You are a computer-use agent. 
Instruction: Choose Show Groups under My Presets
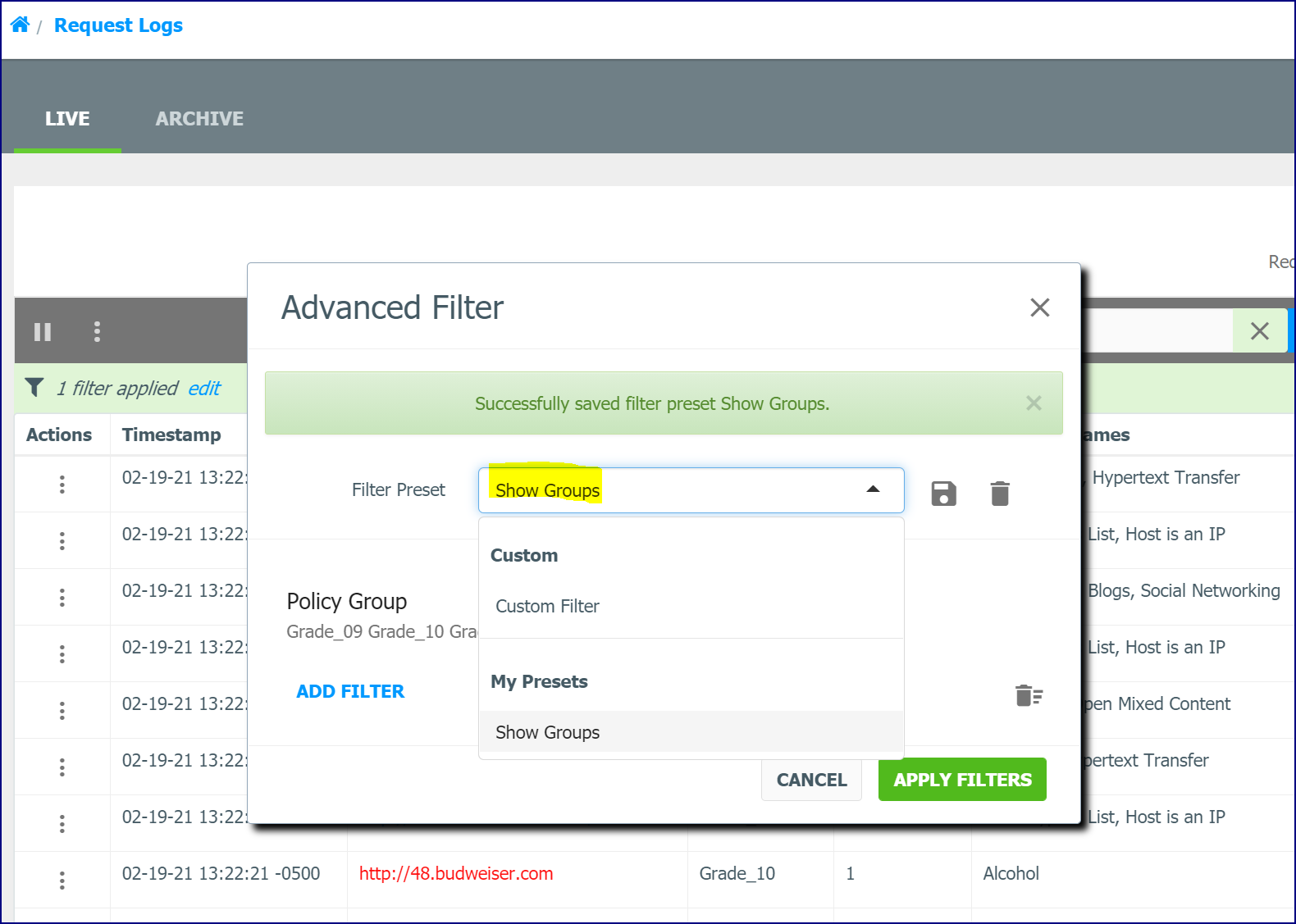pos(691,732)
